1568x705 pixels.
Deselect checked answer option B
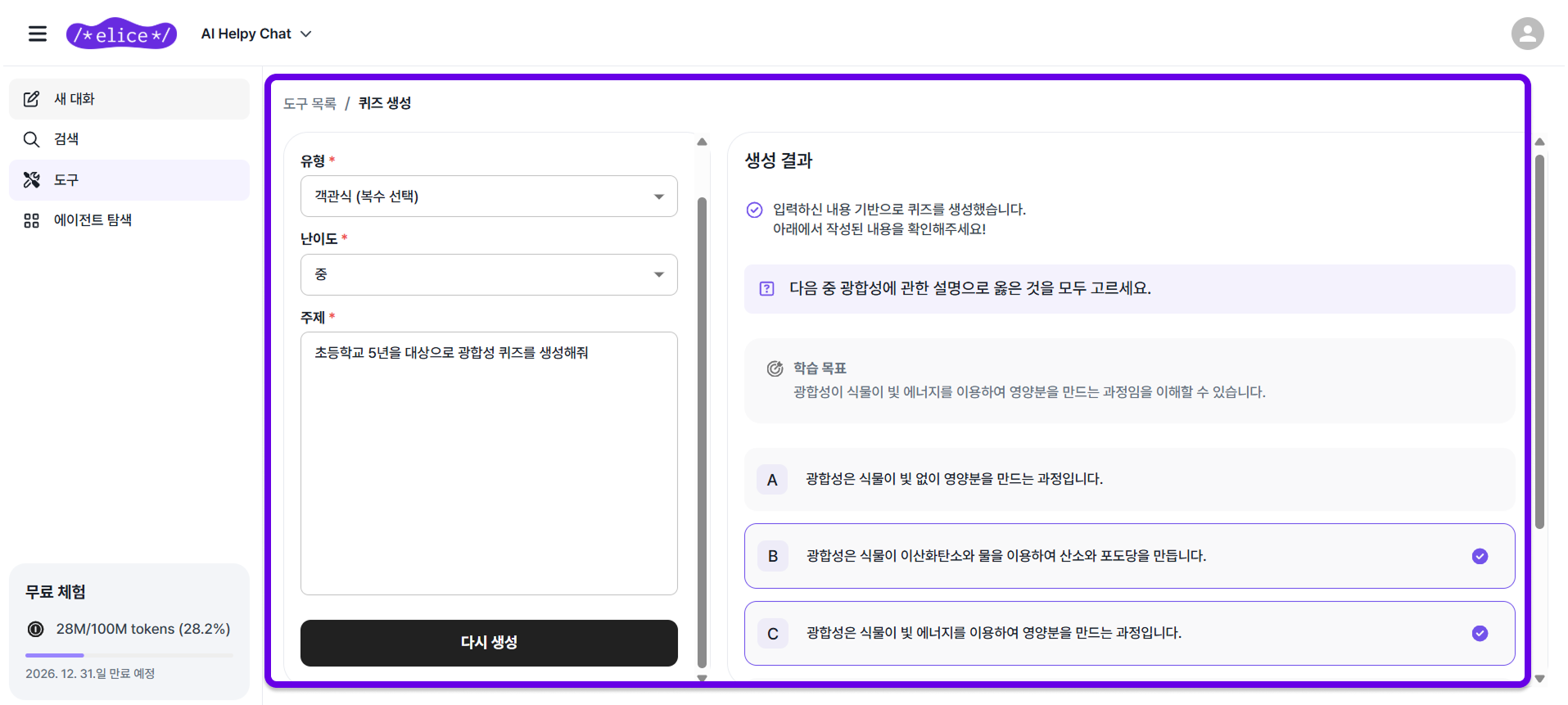point(1479,557)
